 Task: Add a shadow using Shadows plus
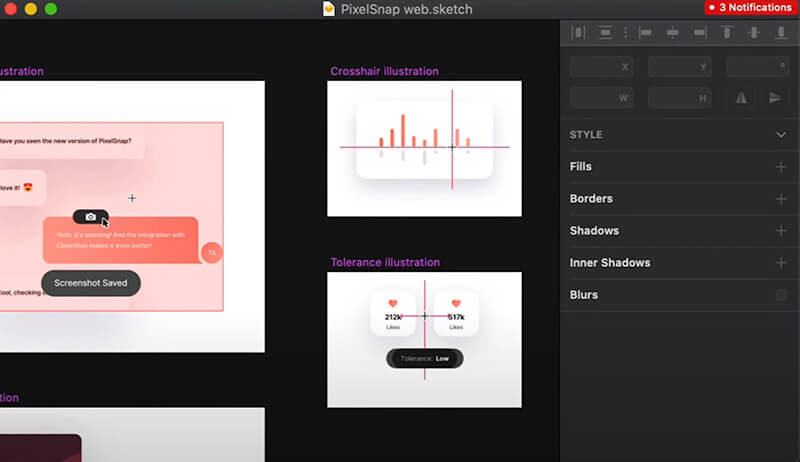click(x=781, y=231)
